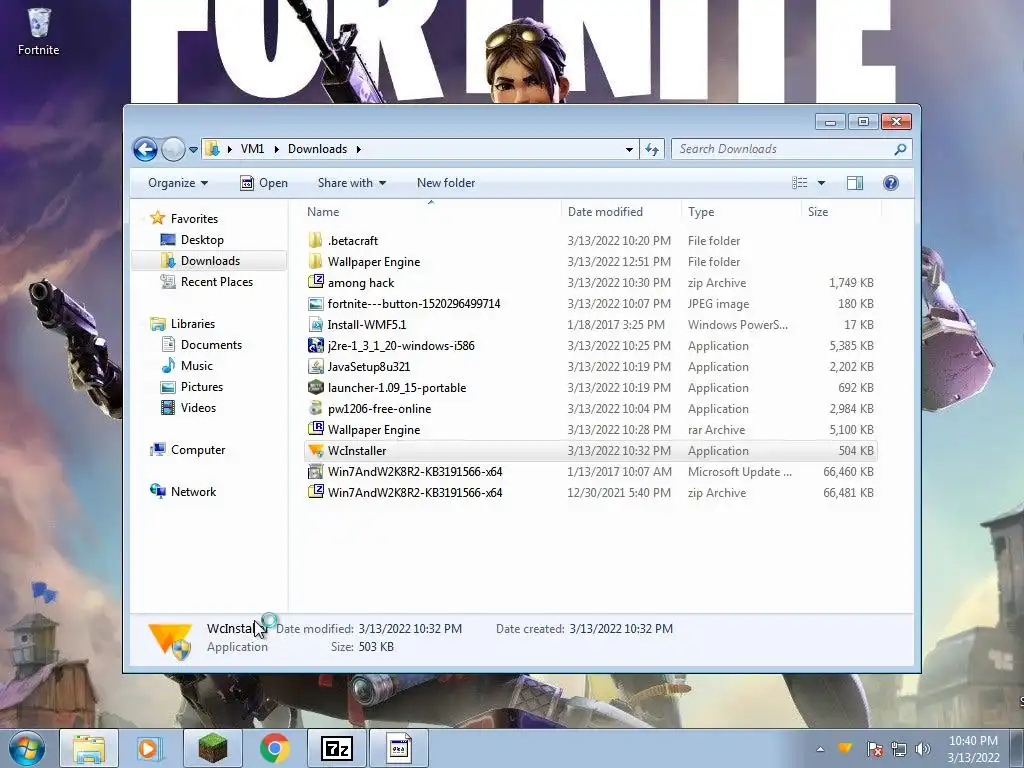Open Explorer Help question mark
The height and width of the screenshot is (768, 1024).
coord(891,183)
